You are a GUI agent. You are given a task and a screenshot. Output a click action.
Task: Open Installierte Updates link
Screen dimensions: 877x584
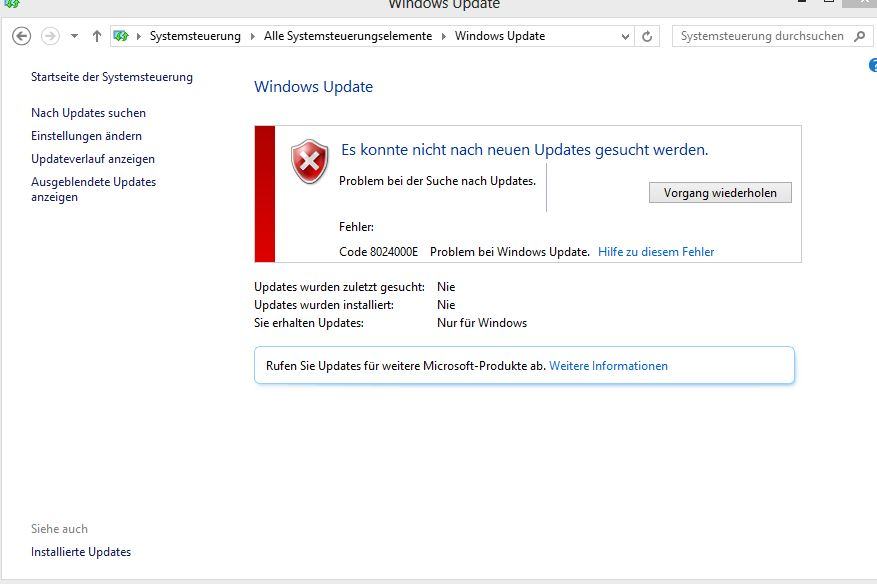tap(81, 552)
